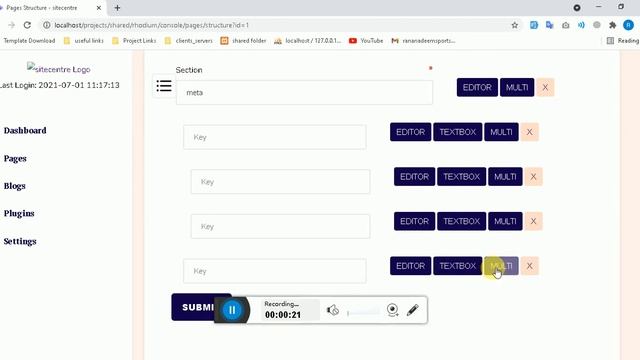Click TEXTBOX in the first Key row
640x360 pixels.
coord(458,132)
